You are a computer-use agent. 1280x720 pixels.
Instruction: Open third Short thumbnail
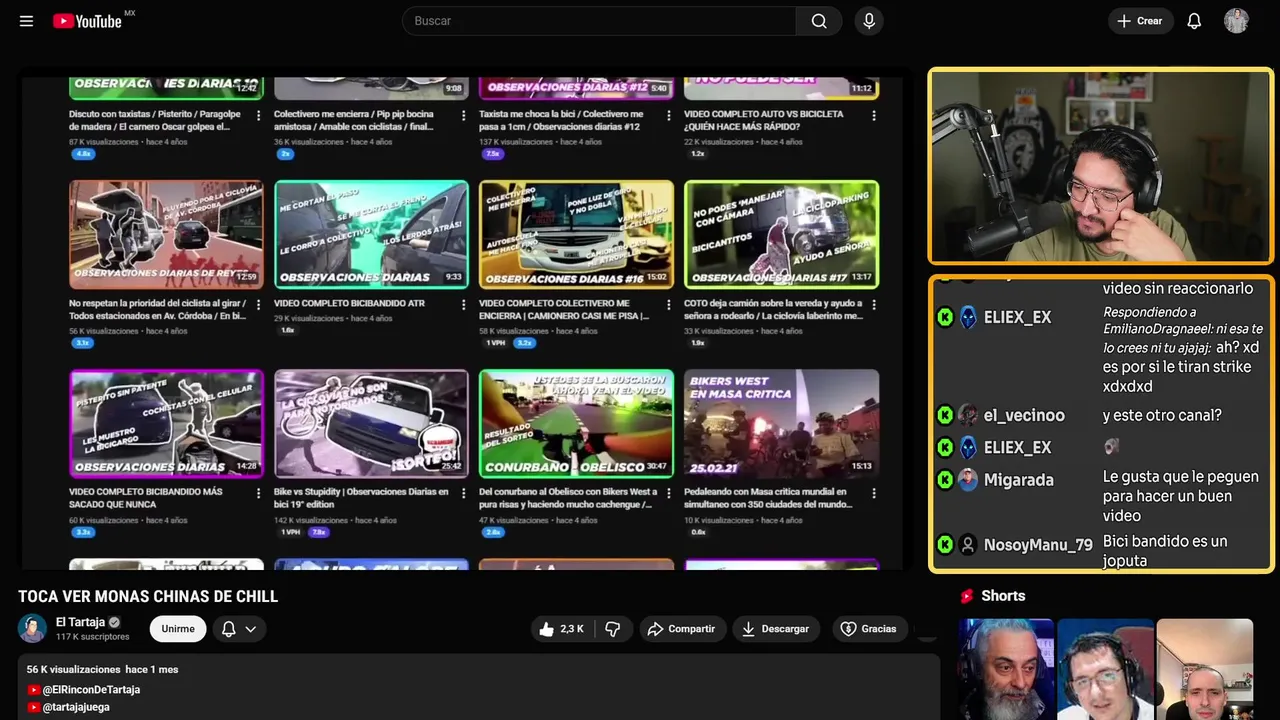pos(1204,669)
